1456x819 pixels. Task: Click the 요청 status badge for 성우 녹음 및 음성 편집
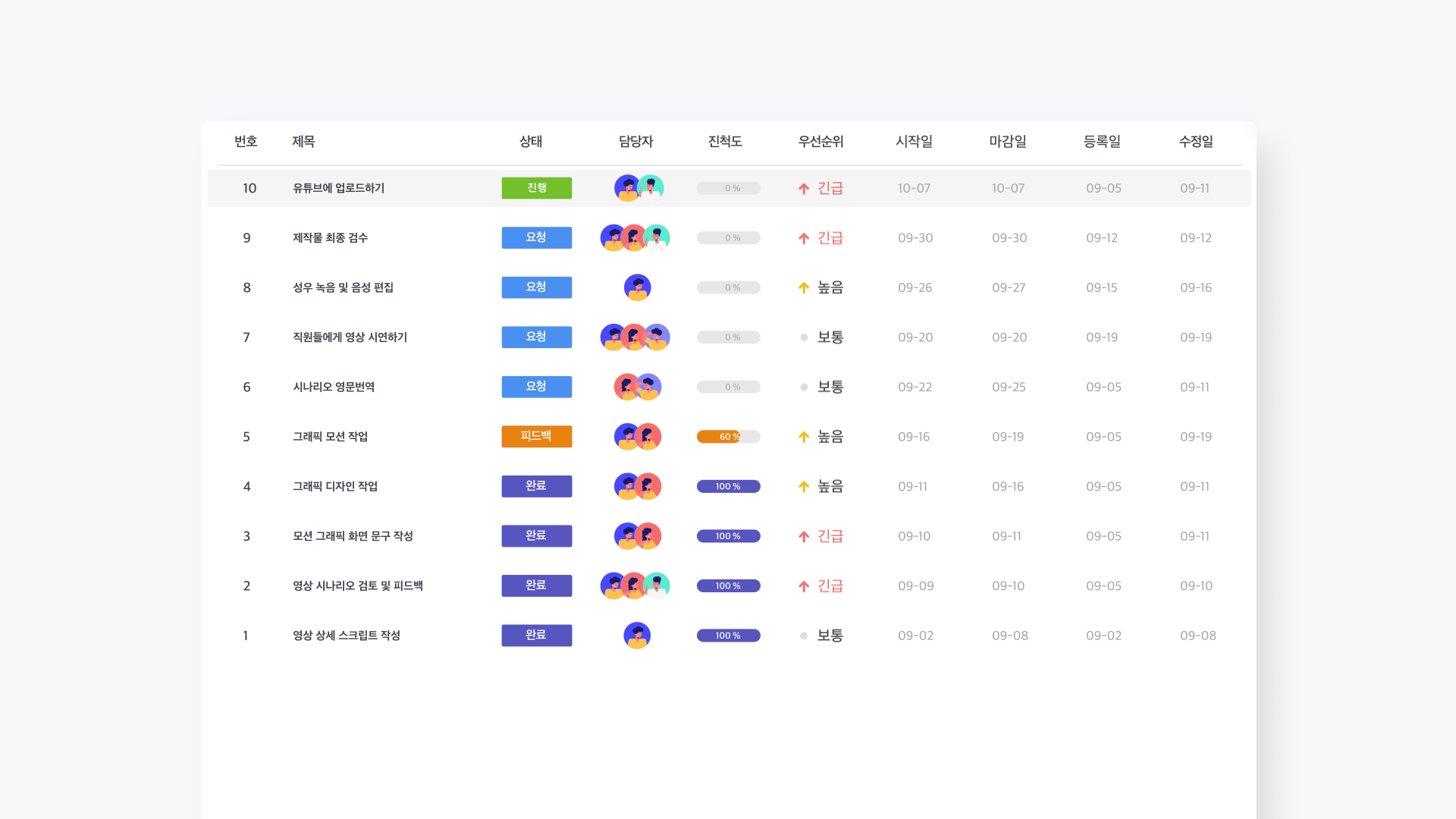pyautogui.click(x=537, y=287)
